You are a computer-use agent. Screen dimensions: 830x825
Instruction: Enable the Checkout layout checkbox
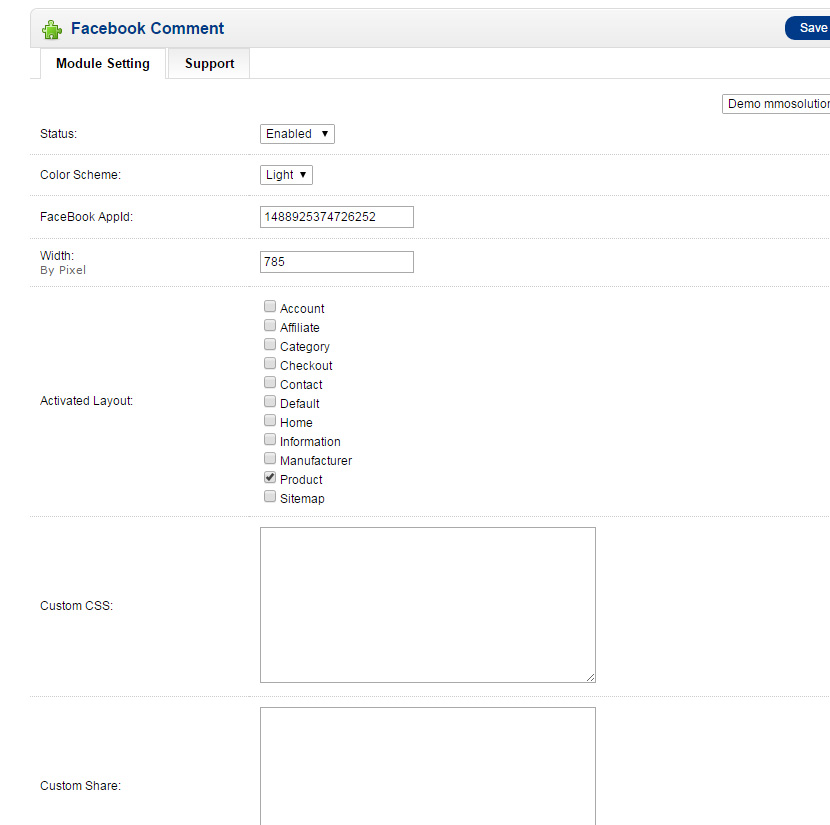(270, 364)
